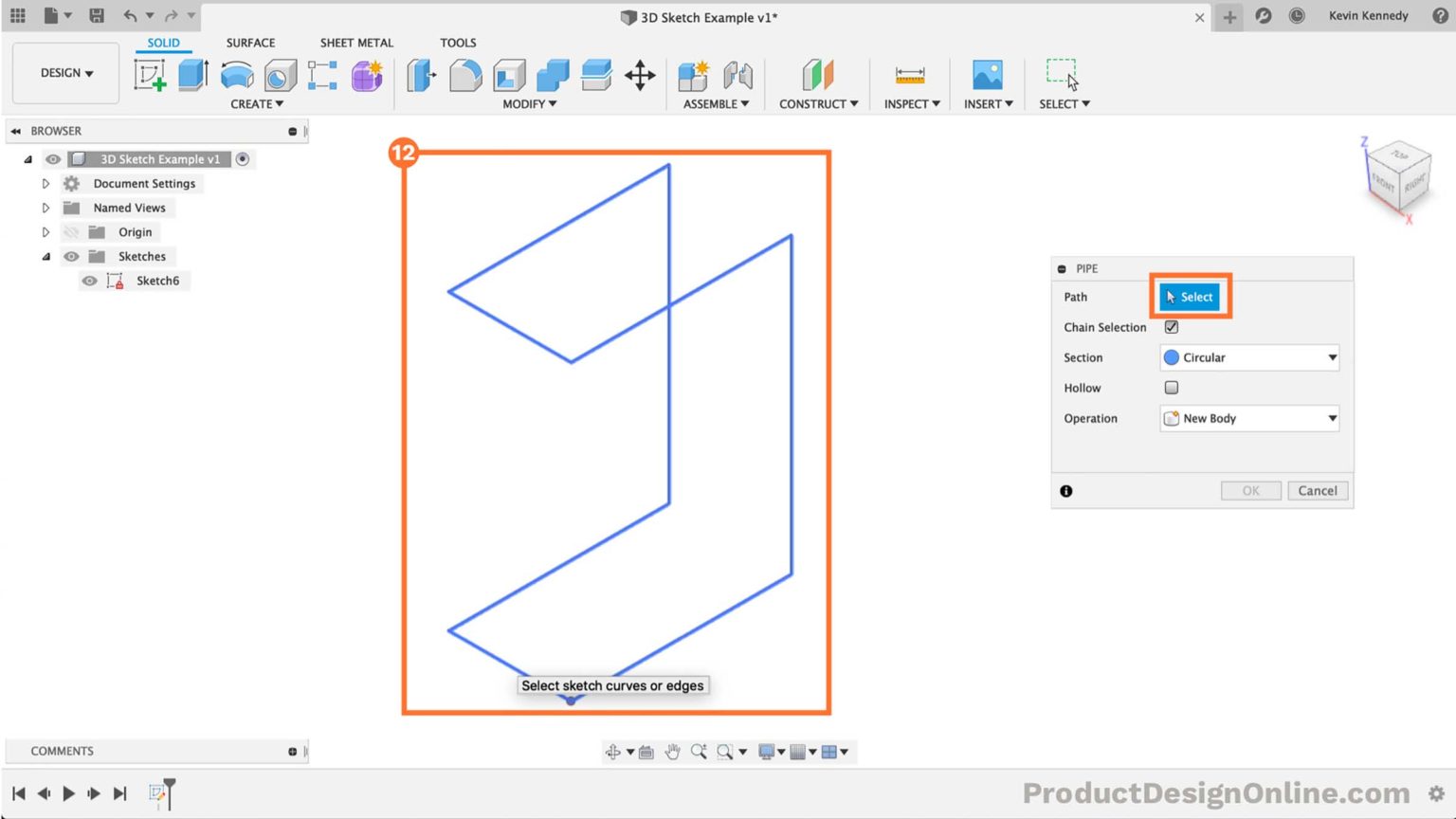Toggle visibility of Sketch6
1456x819 pixels.
point(90,281)
